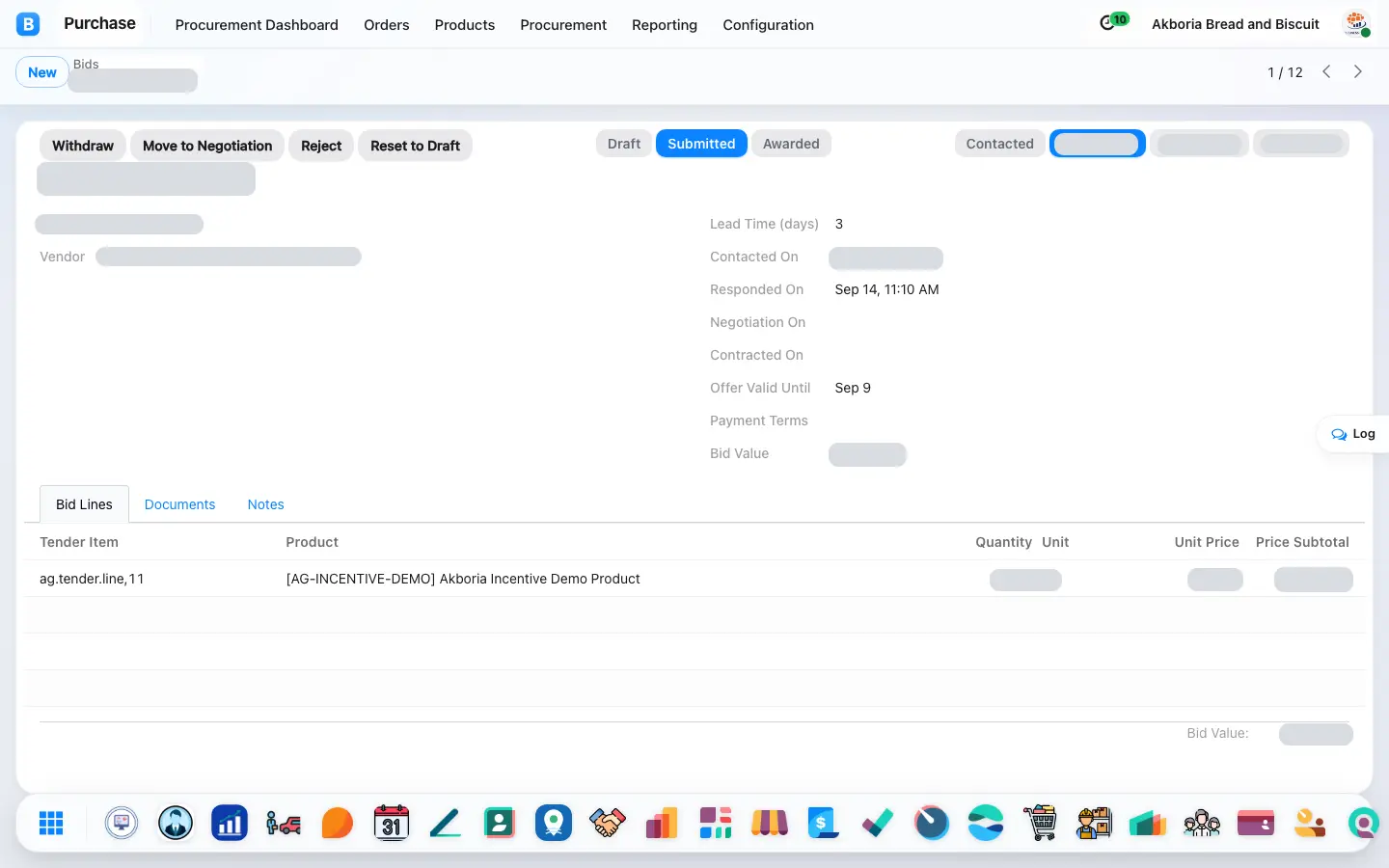Go to previous bid record arrow
Image resolution: width=1389 pixels, height=868 pixels.
1327,71
